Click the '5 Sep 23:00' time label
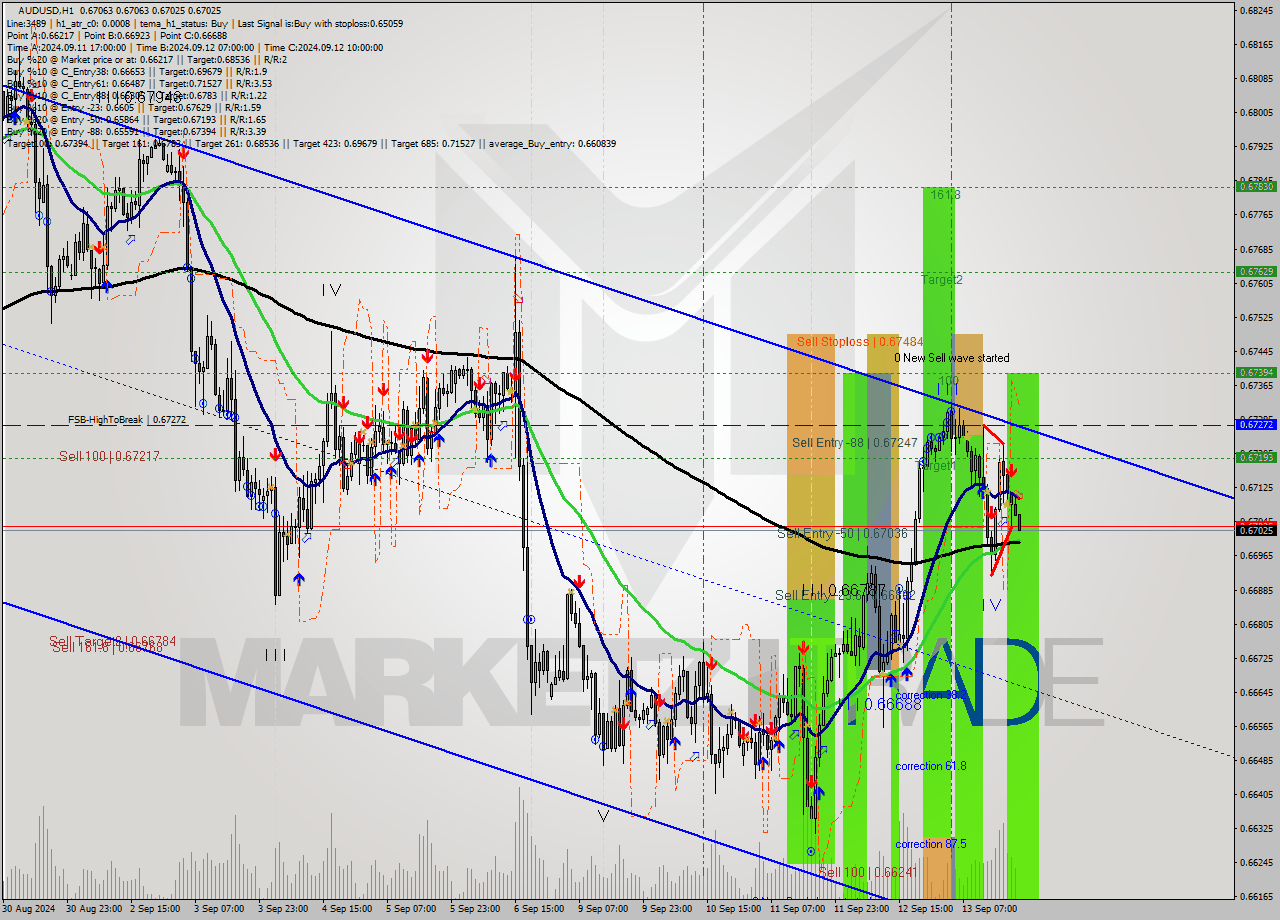1280x920 pixels. [x=476, y=909]
